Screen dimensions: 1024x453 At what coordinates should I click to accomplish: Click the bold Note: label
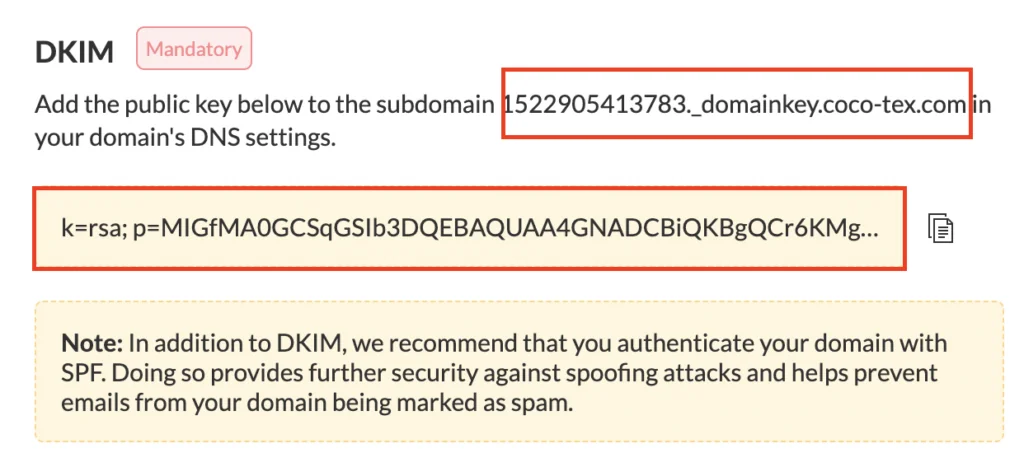[x=92, y=343]
